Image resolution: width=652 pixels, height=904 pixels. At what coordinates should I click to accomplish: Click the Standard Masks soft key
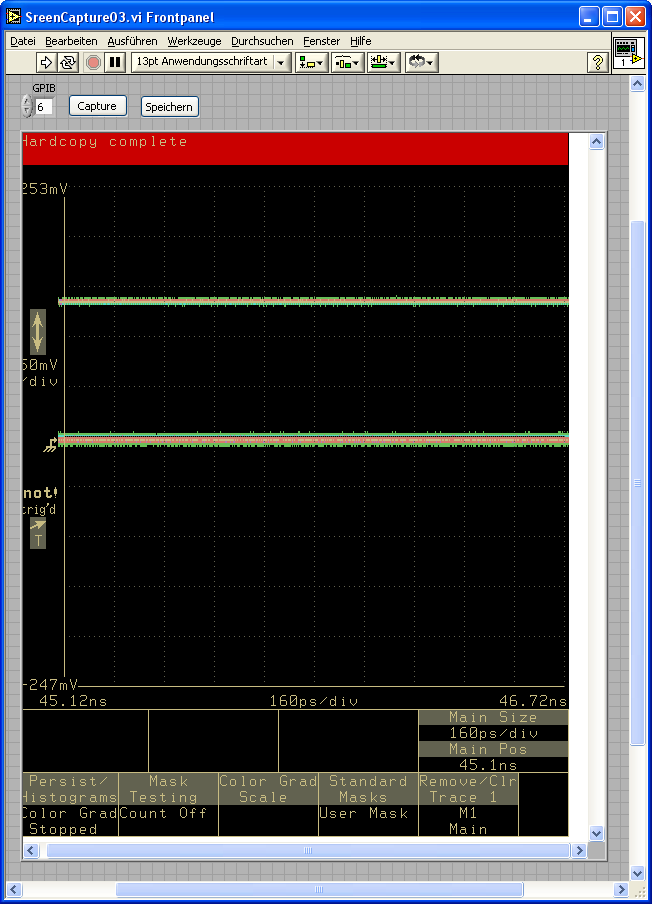[x=368, y=789]
